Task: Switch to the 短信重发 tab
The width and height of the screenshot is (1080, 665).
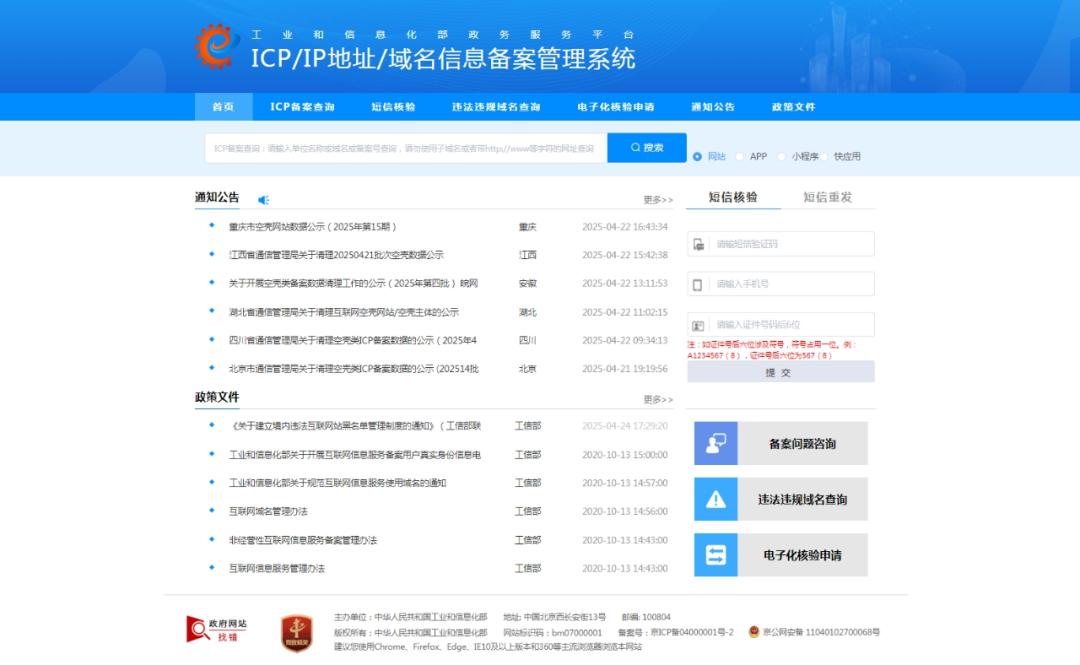Action: tap(828, 197)
